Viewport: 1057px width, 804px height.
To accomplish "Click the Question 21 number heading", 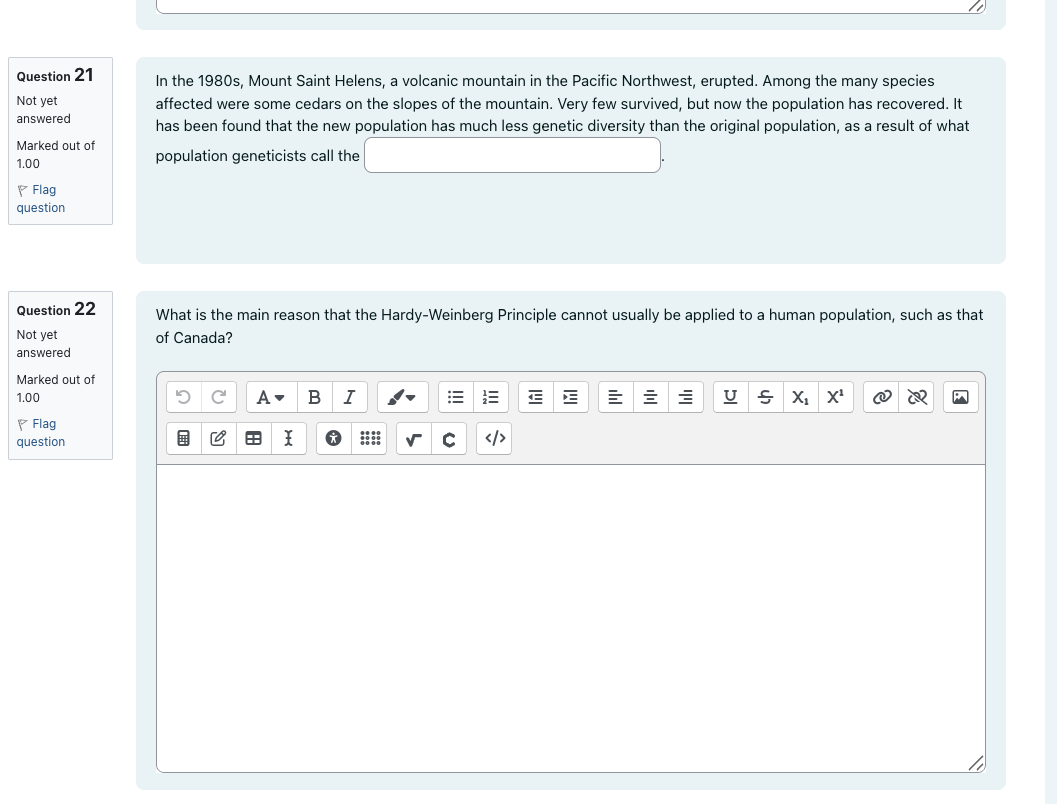I will click(x=55, y=75).
